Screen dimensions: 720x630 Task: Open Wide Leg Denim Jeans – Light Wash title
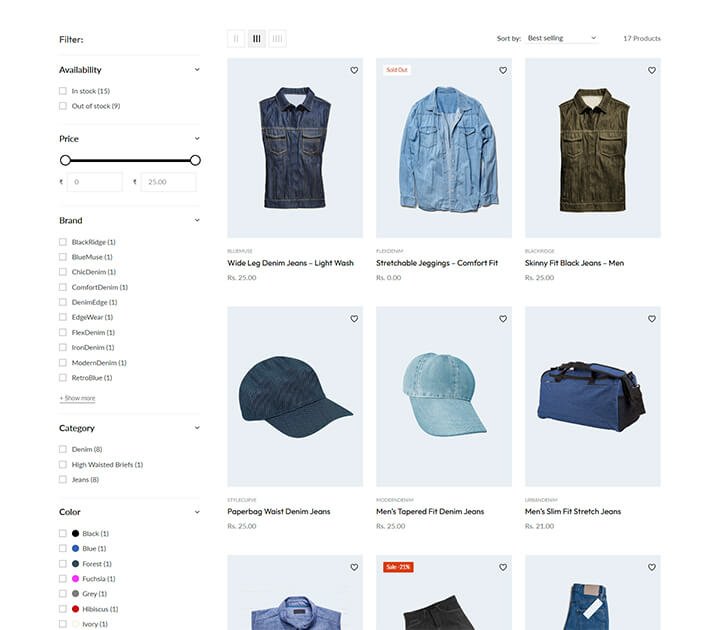tap(290, 263)
